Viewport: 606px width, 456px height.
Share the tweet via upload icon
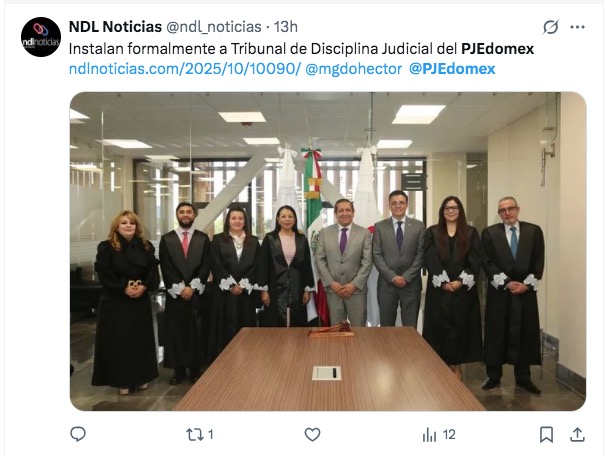pos(577,434)
